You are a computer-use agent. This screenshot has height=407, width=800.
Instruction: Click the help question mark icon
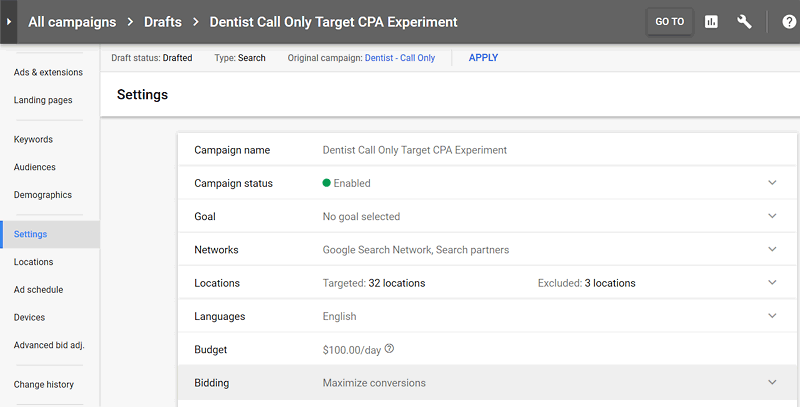(x=788, y=21)
